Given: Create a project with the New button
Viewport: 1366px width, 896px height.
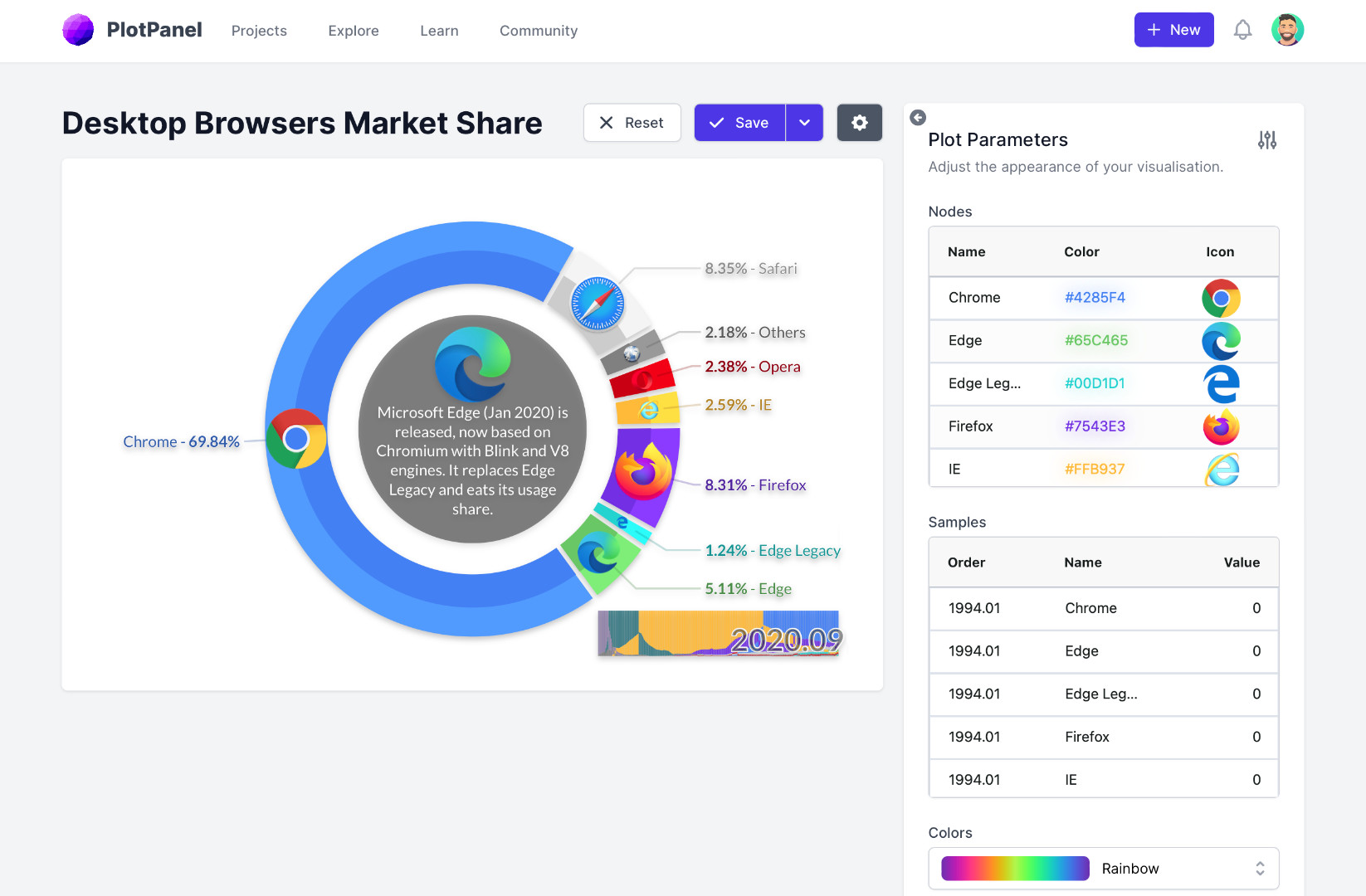Looking at the screenshot, I should tap(1173, 29).
